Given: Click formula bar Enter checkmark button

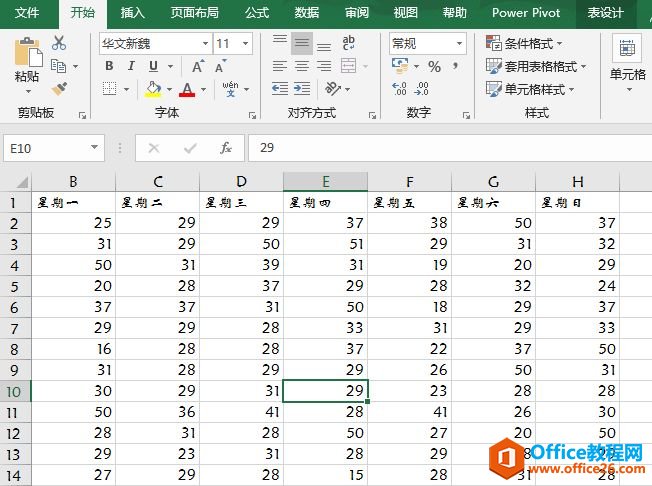Looking at the screenshot, I should [x=190, y=148].
